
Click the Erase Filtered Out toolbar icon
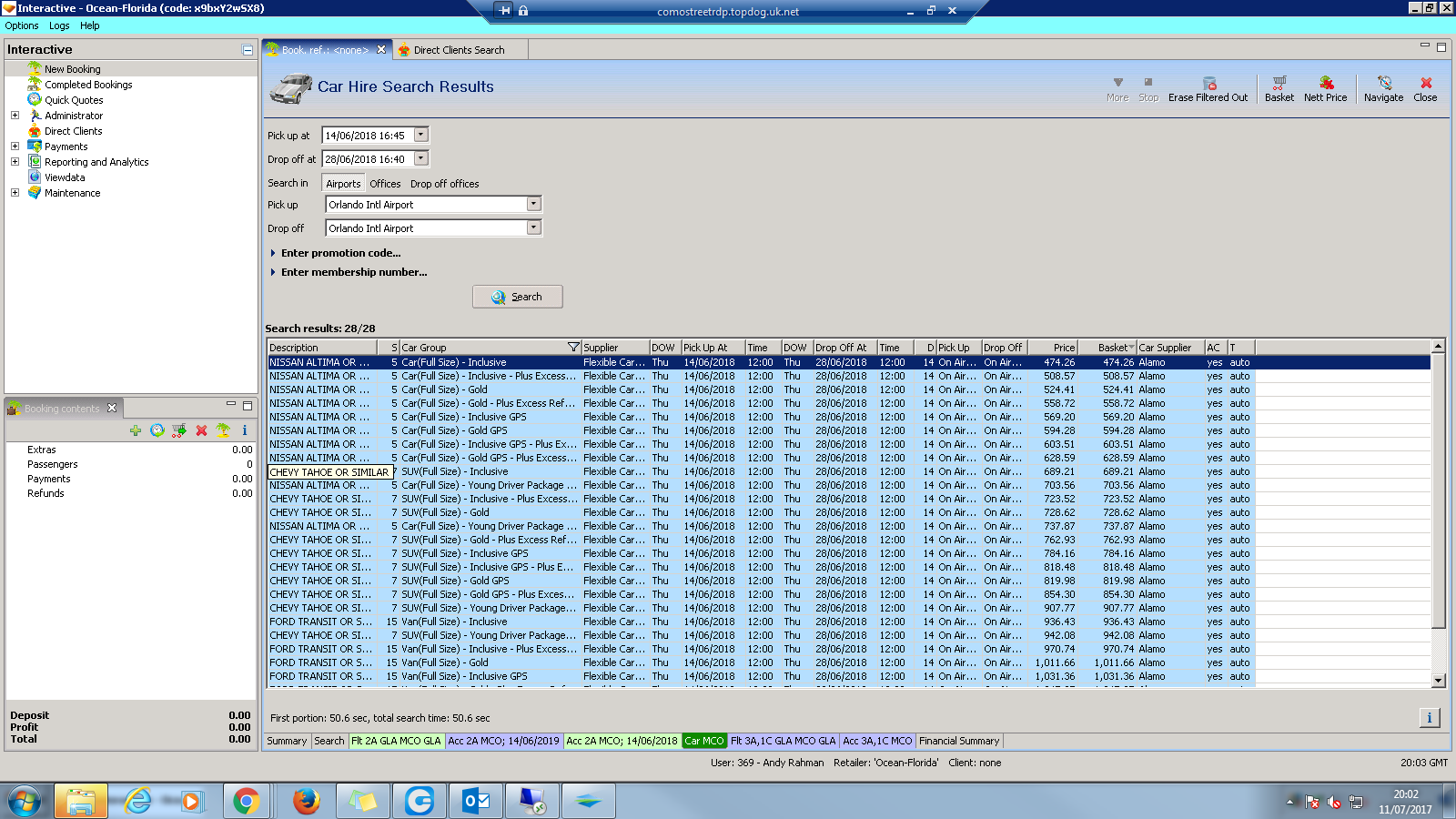point(1208,84)
